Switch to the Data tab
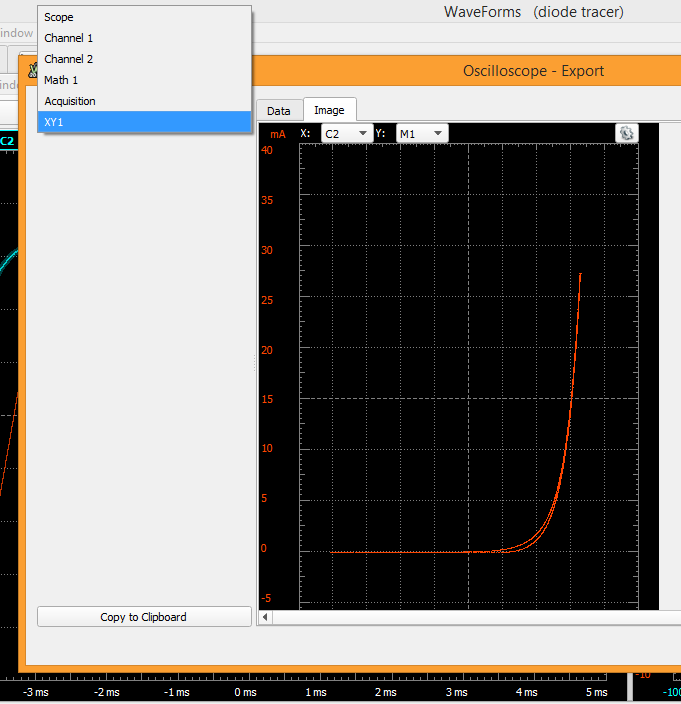This screenshot has height=704, width=681. [x=279, y=111]
